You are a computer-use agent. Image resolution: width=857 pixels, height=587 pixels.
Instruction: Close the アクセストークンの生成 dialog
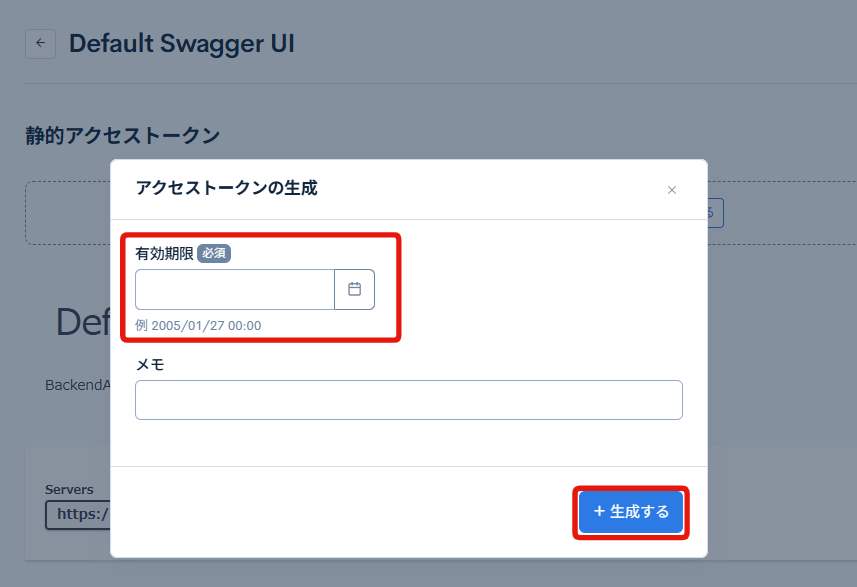(672, 190)
